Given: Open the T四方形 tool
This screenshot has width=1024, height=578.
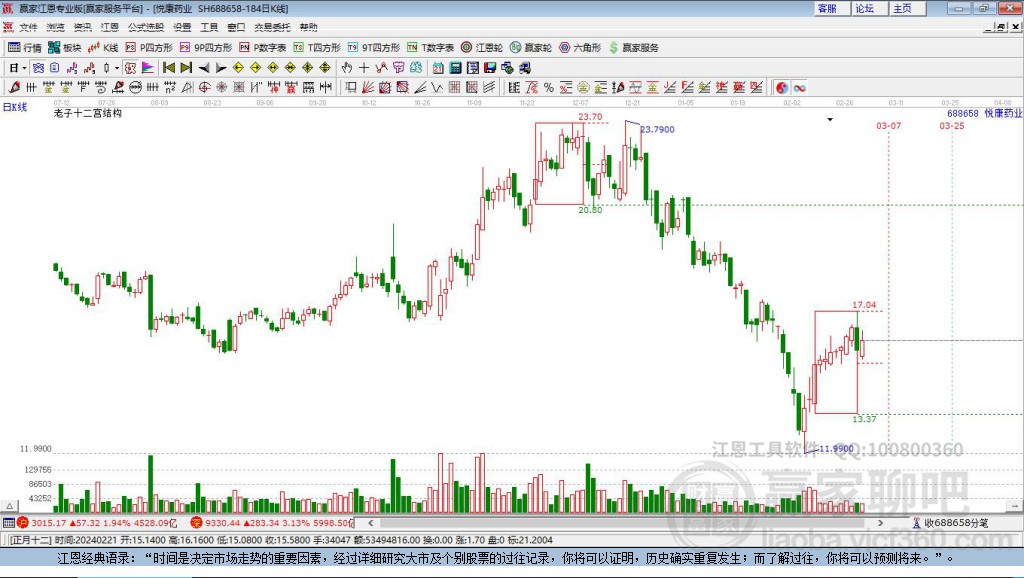Looking at the screenshot, I should (x=317, y=48).
